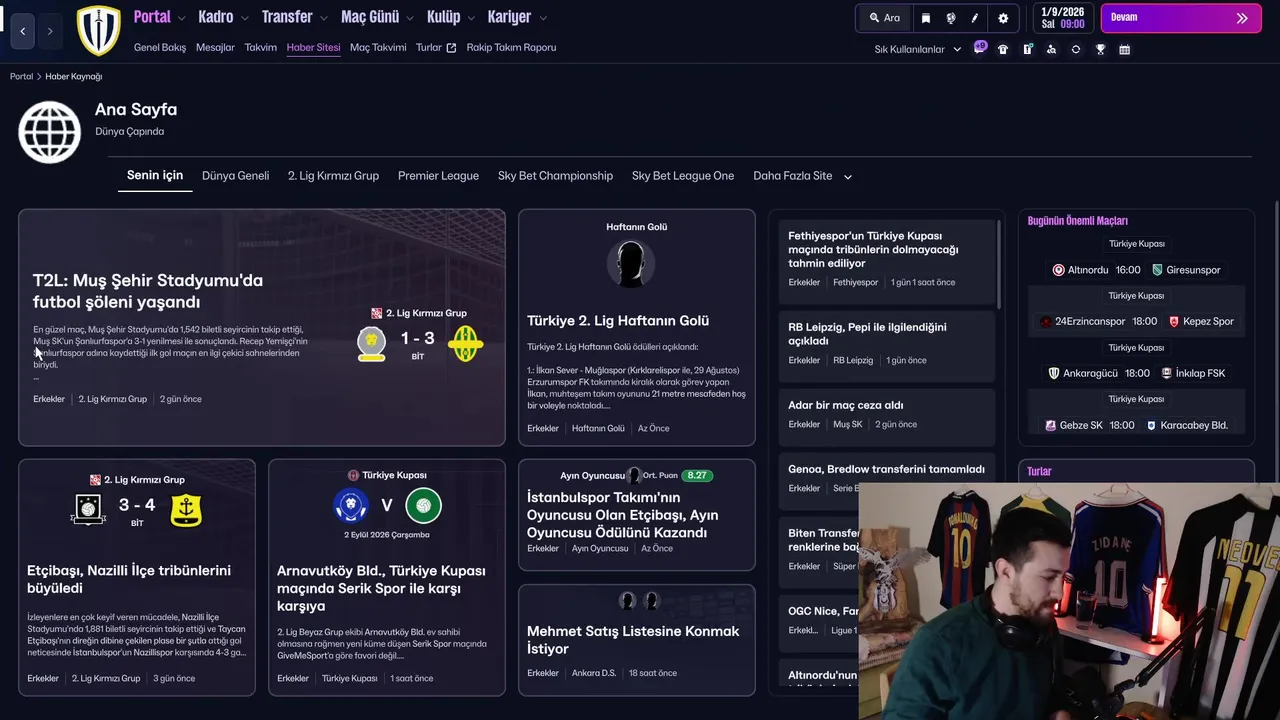The height and width of the screenshot is (720, 1280).
Task: Select the Ana Sayfa globe logo
Action: click(x=50, y=131)
